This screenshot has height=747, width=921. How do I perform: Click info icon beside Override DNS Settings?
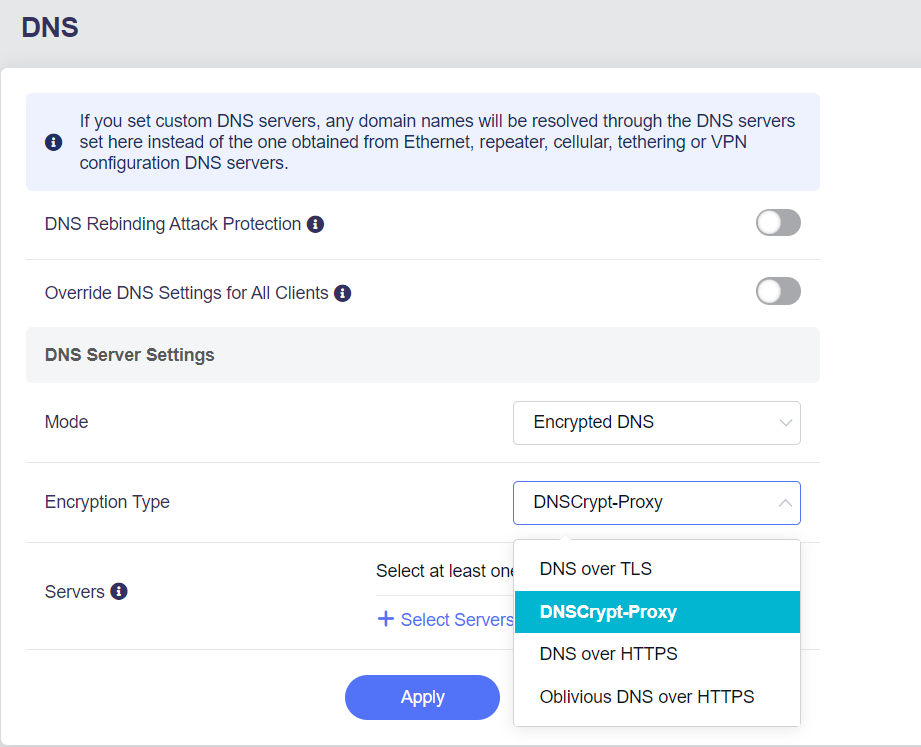(342, 293)
